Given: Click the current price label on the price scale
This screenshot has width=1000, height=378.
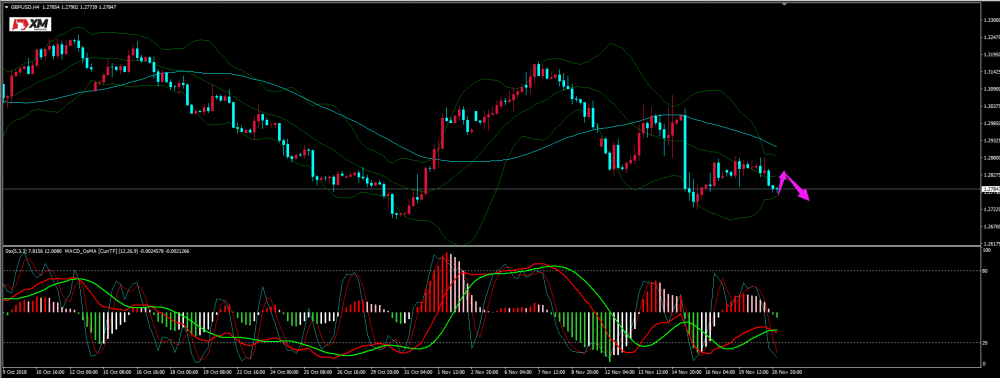Looking at the screenshot, I should tap(990, 189).
